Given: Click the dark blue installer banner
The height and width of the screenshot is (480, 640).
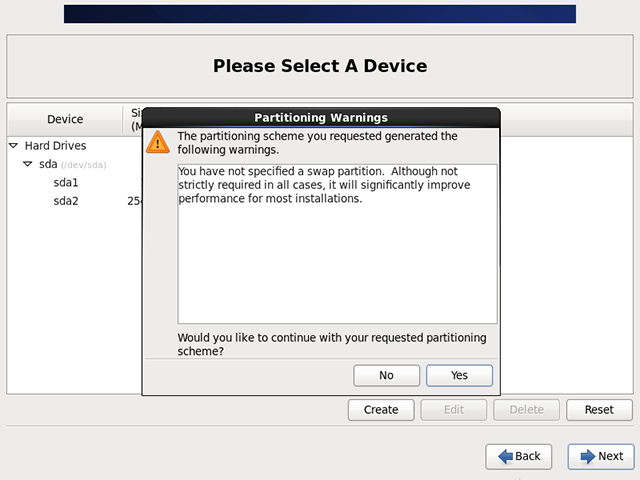Looking at the screenshot, I should tap(320, 14).
